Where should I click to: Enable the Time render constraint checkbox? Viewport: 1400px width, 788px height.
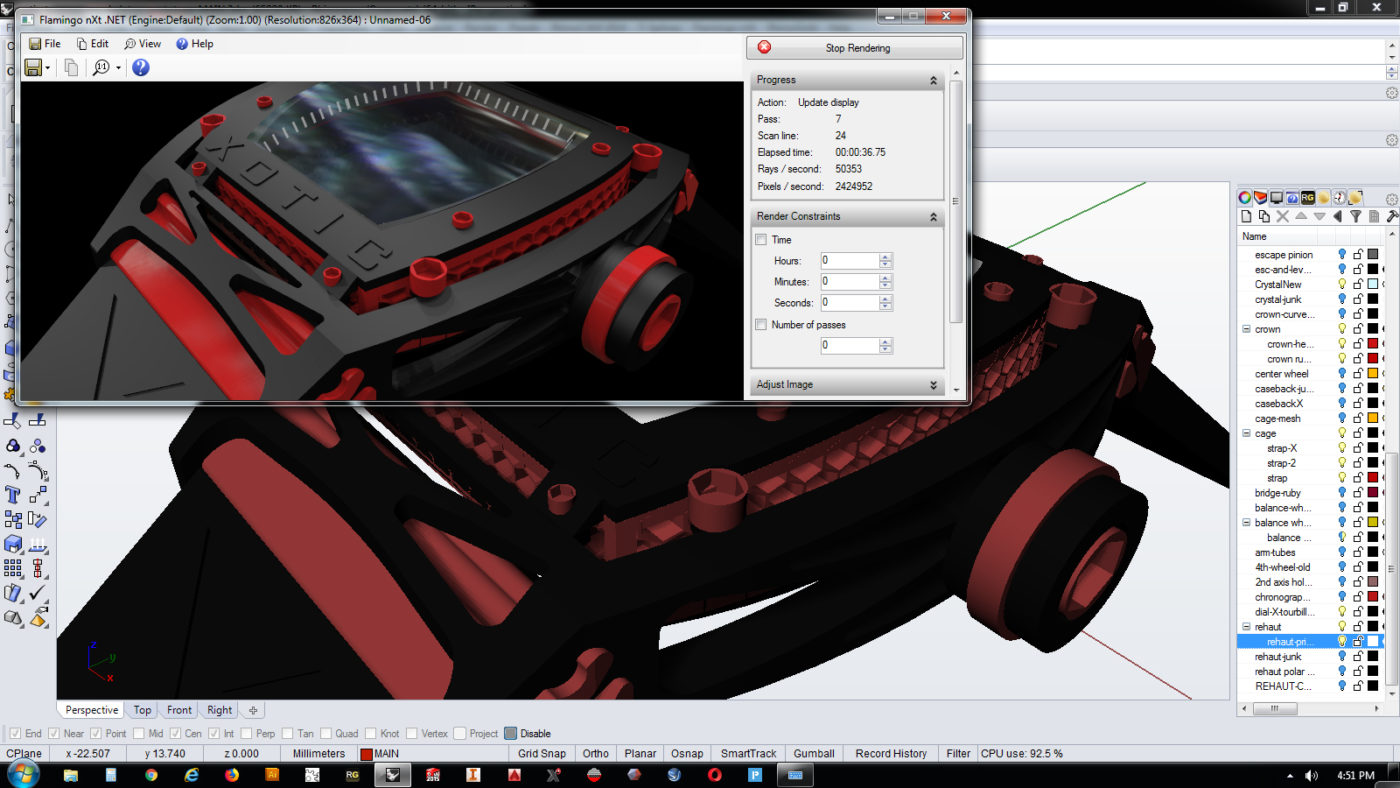pyautogui.click(x=761, y=240)
